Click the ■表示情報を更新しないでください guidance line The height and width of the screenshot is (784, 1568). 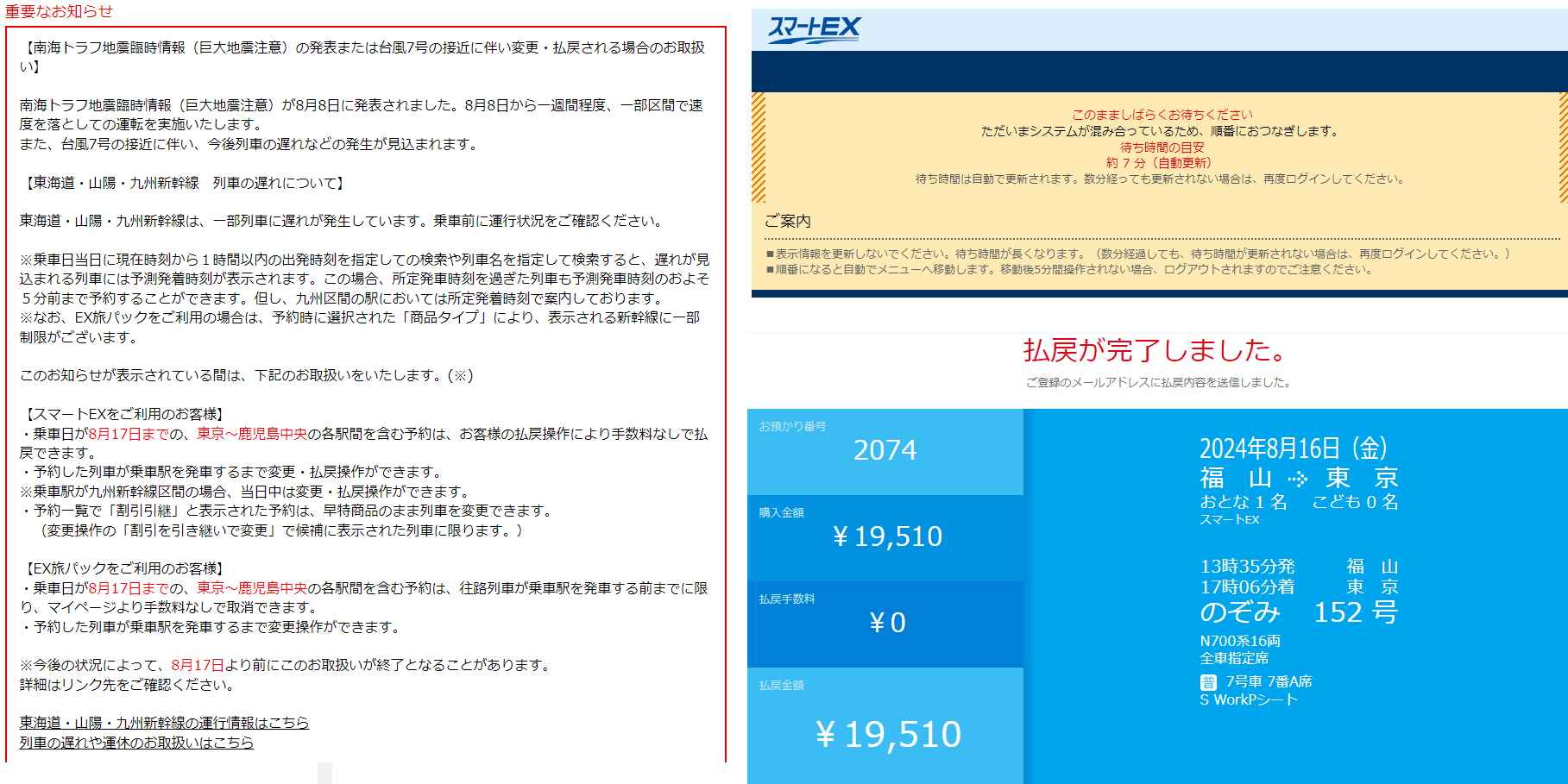pyautogui.click(x=1138, y=254)
